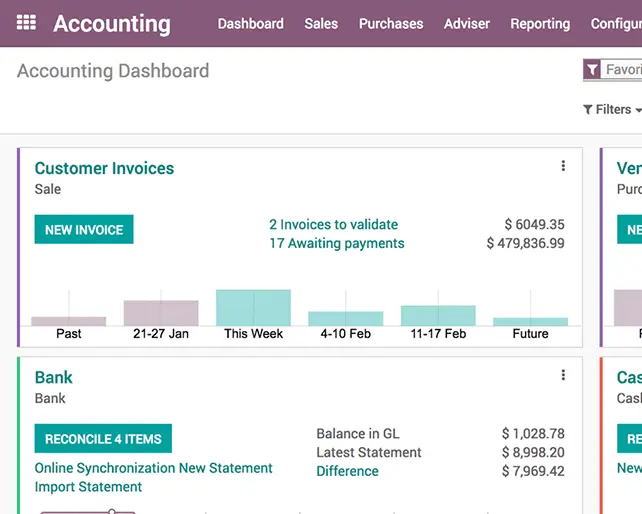Image resolution: width=642 pixels, height=514 pixels.
Task: Click the Import Statement link
Action: (88, 487)
